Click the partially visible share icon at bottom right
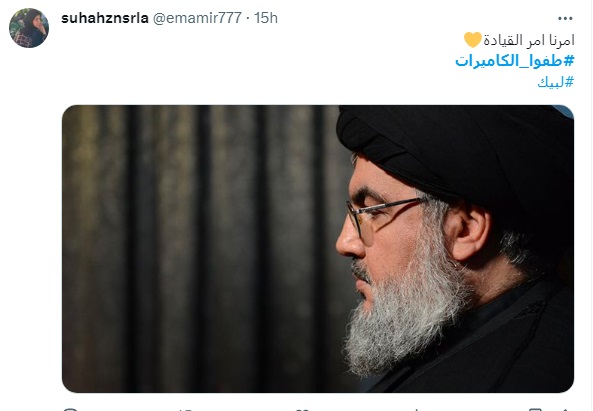 (x=565, y=409)
